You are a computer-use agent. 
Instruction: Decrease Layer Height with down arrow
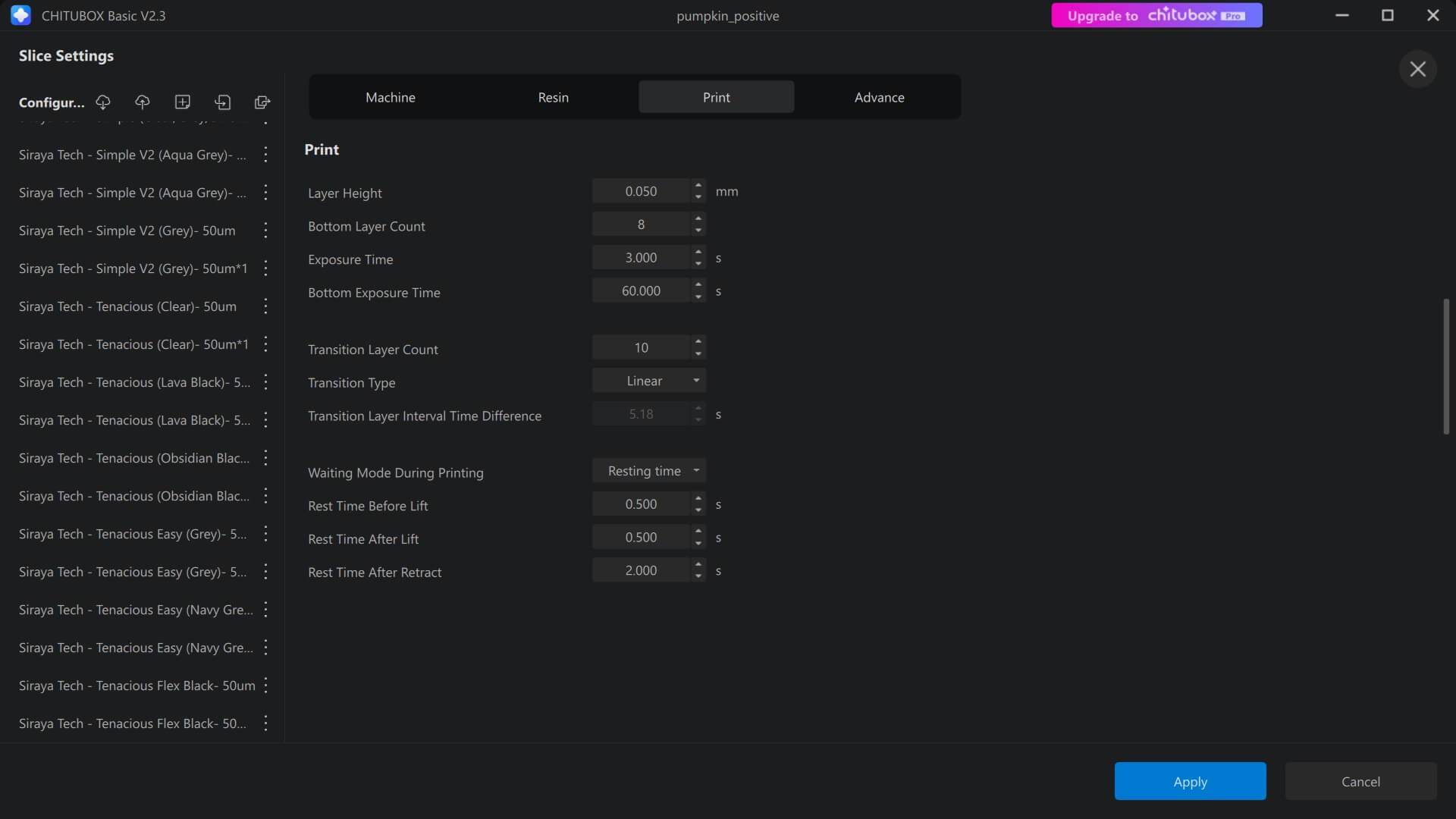pyautogui.click(x=698, y=197)
